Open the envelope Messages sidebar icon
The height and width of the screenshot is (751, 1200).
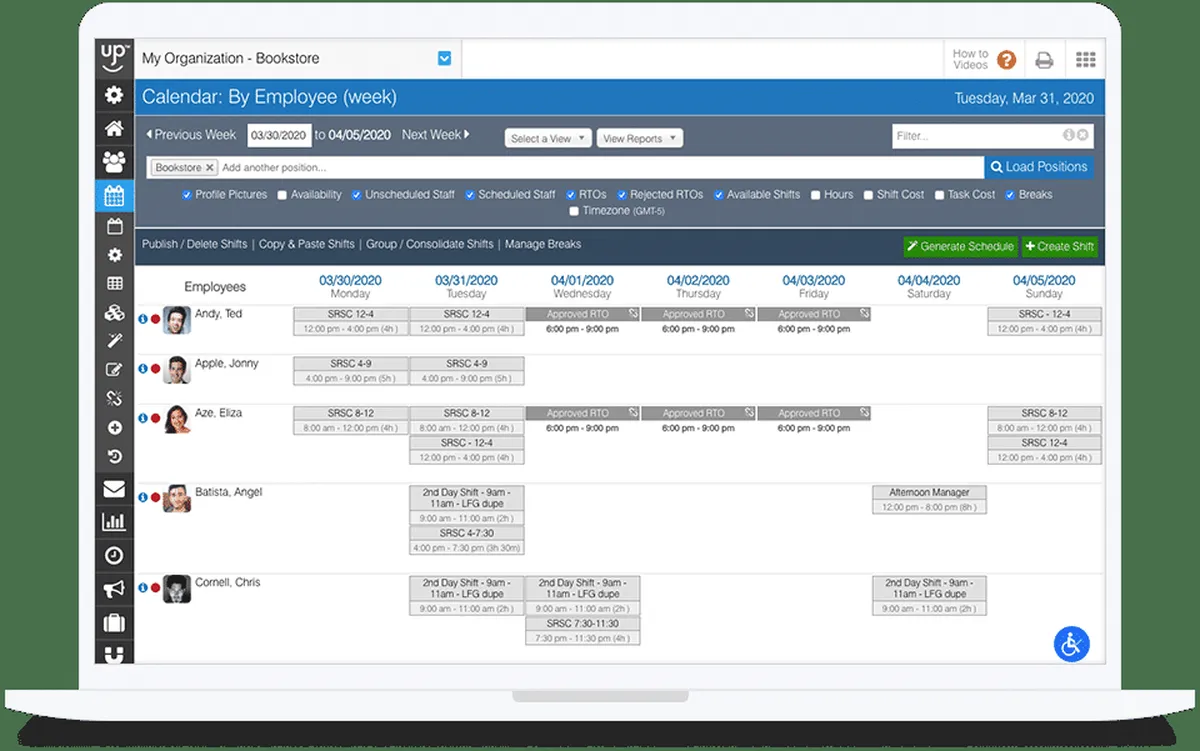(x=114, y=489)
